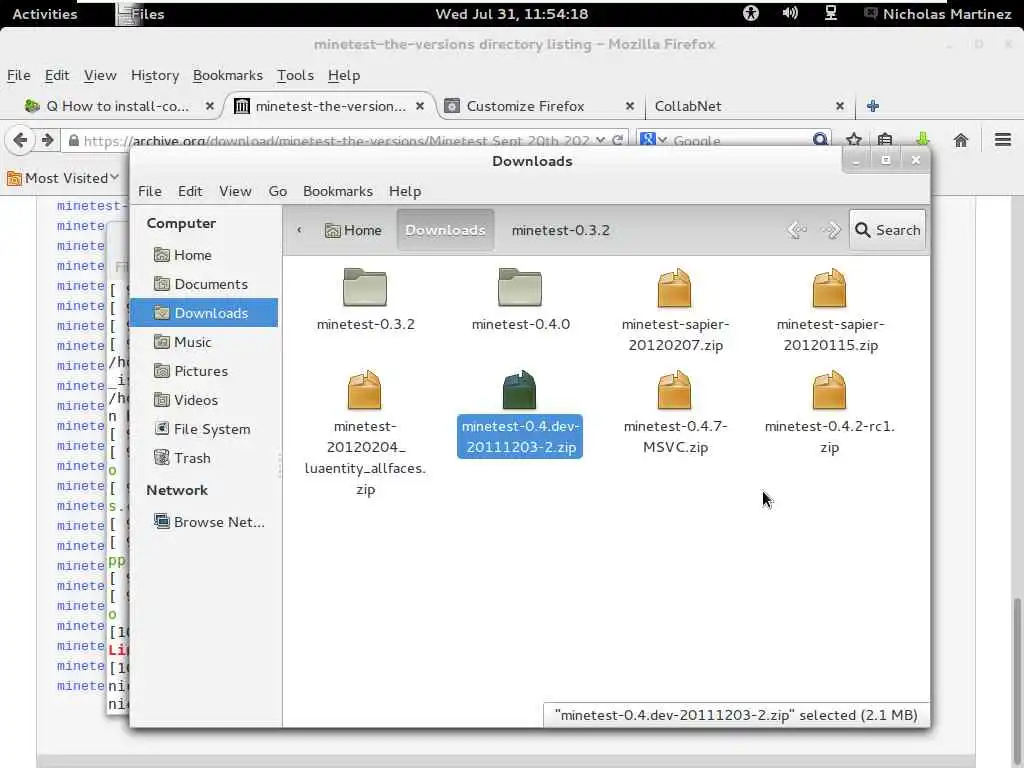Image resolution: width=1024 pixels, height=768 pixels.
Task: Open Nicholas Martinez user menu
Action: [x=938, y=14]
